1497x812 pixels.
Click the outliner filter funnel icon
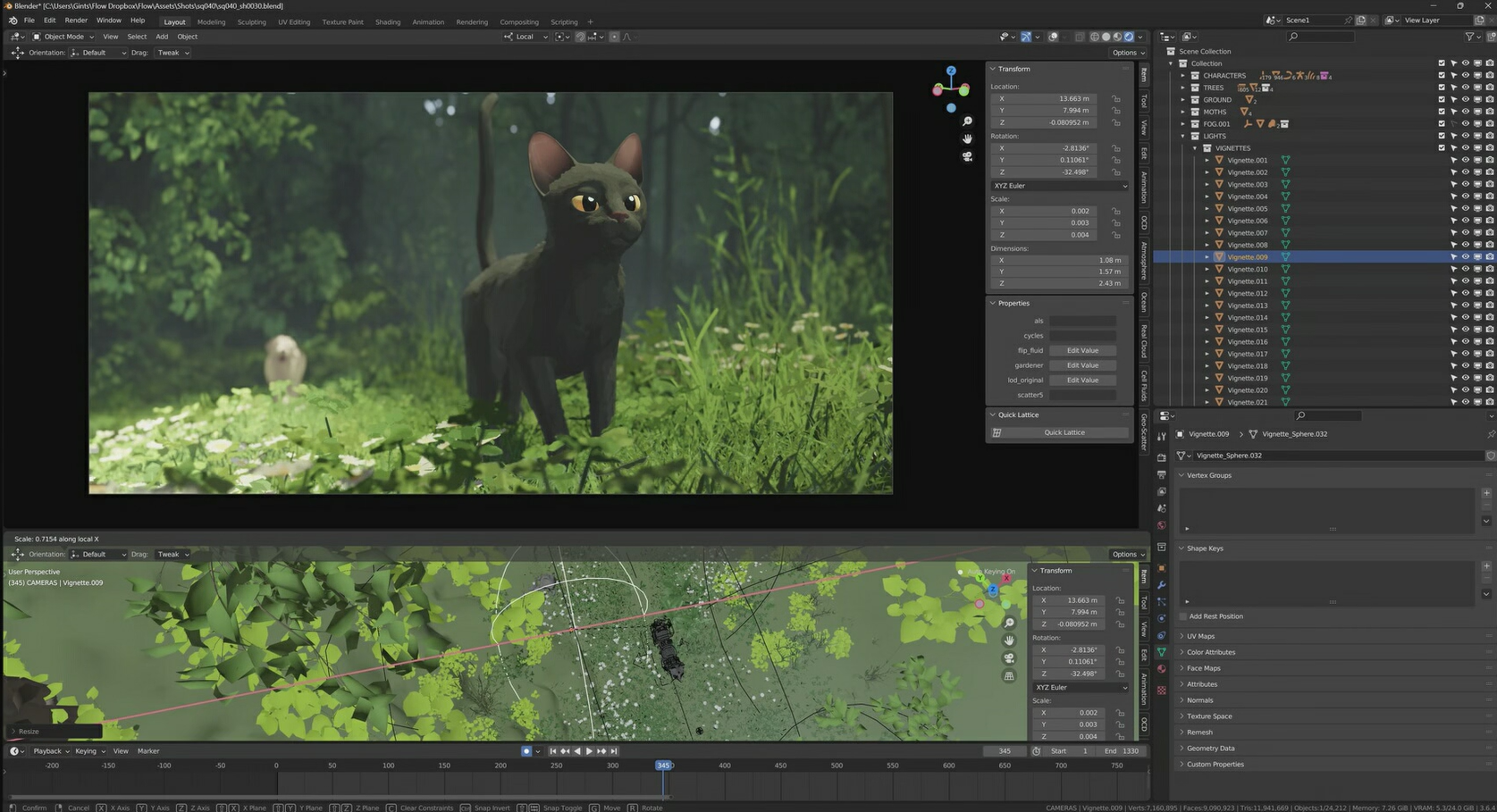(x=1469, y=37)
